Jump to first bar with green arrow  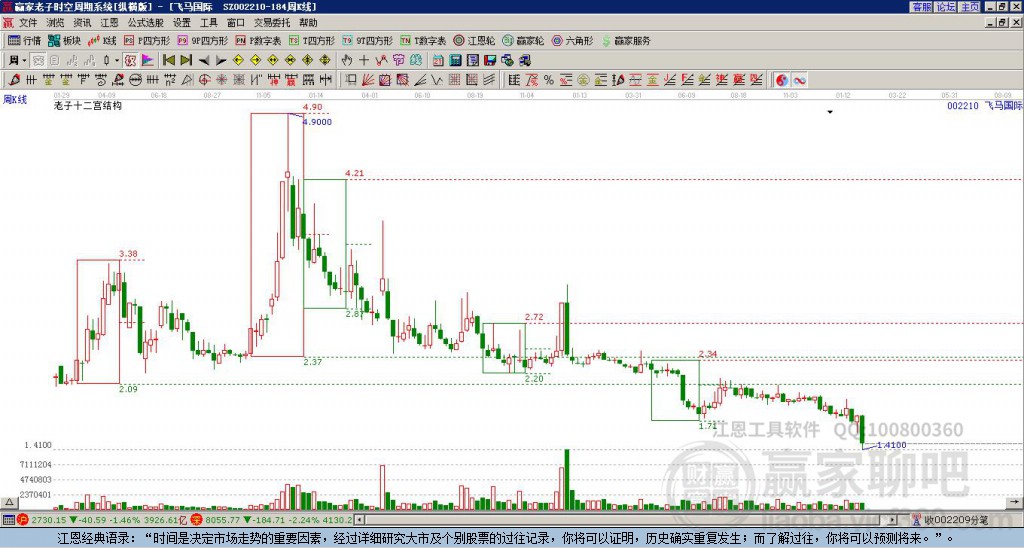click(168, 61)
